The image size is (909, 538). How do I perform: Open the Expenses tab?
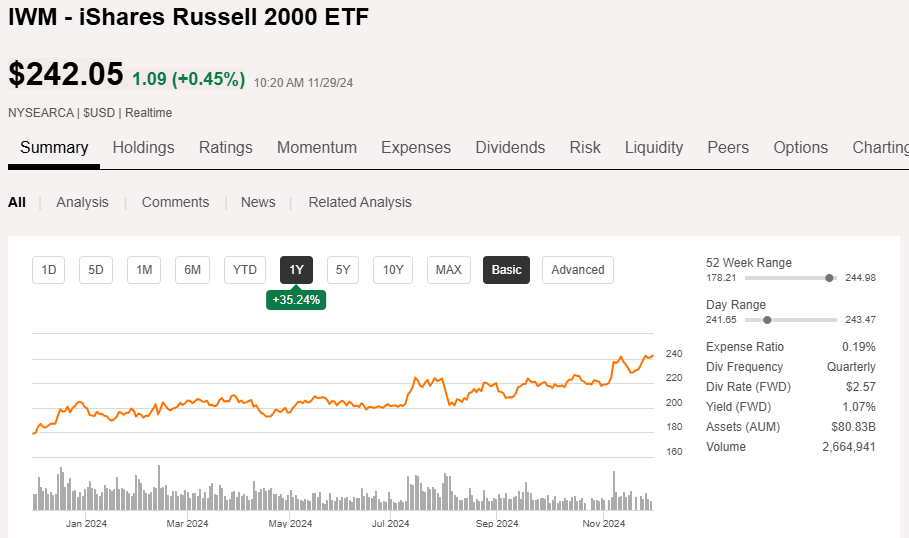pos(415,147)
